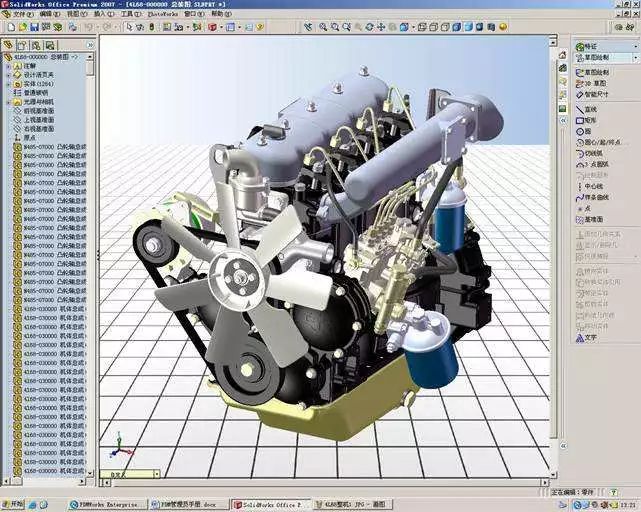Click the Hidden Lines Visible icon
Image resolution: width=641 pixels, height=512 pixels.
(x=434, y=27)
